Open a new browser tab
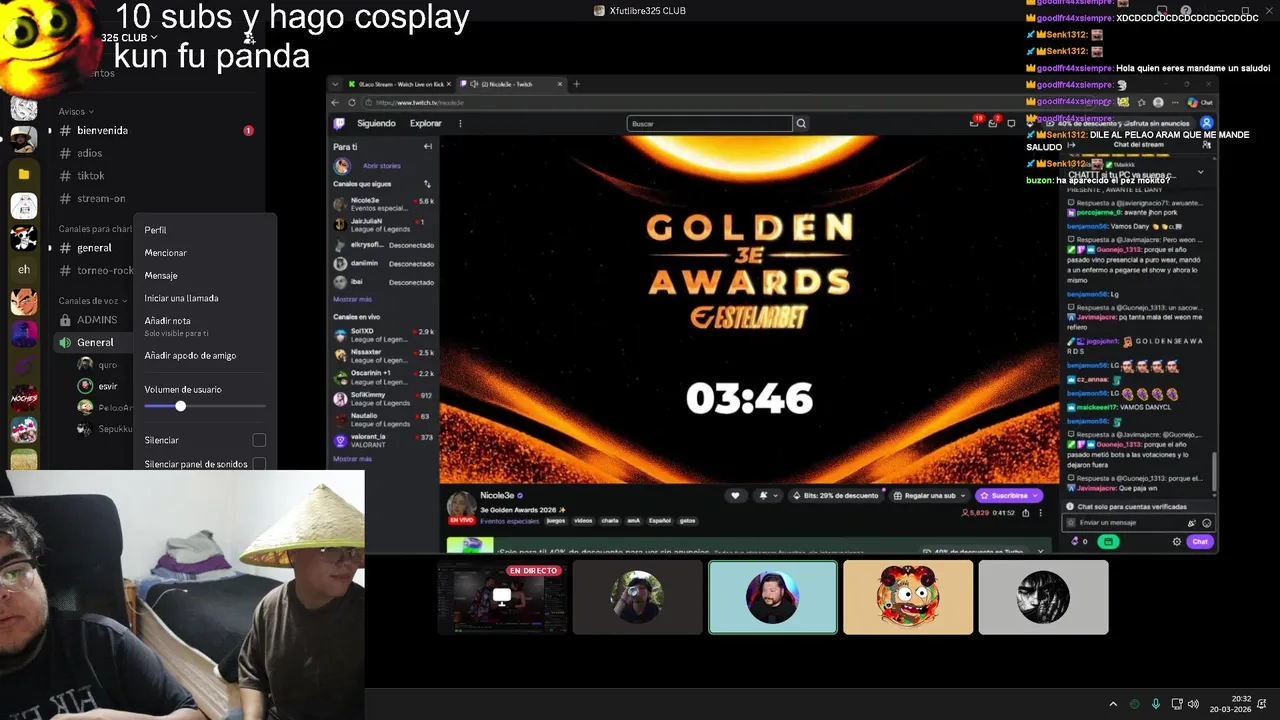Viewport: 1280px width, 720px height. (576, 84)
